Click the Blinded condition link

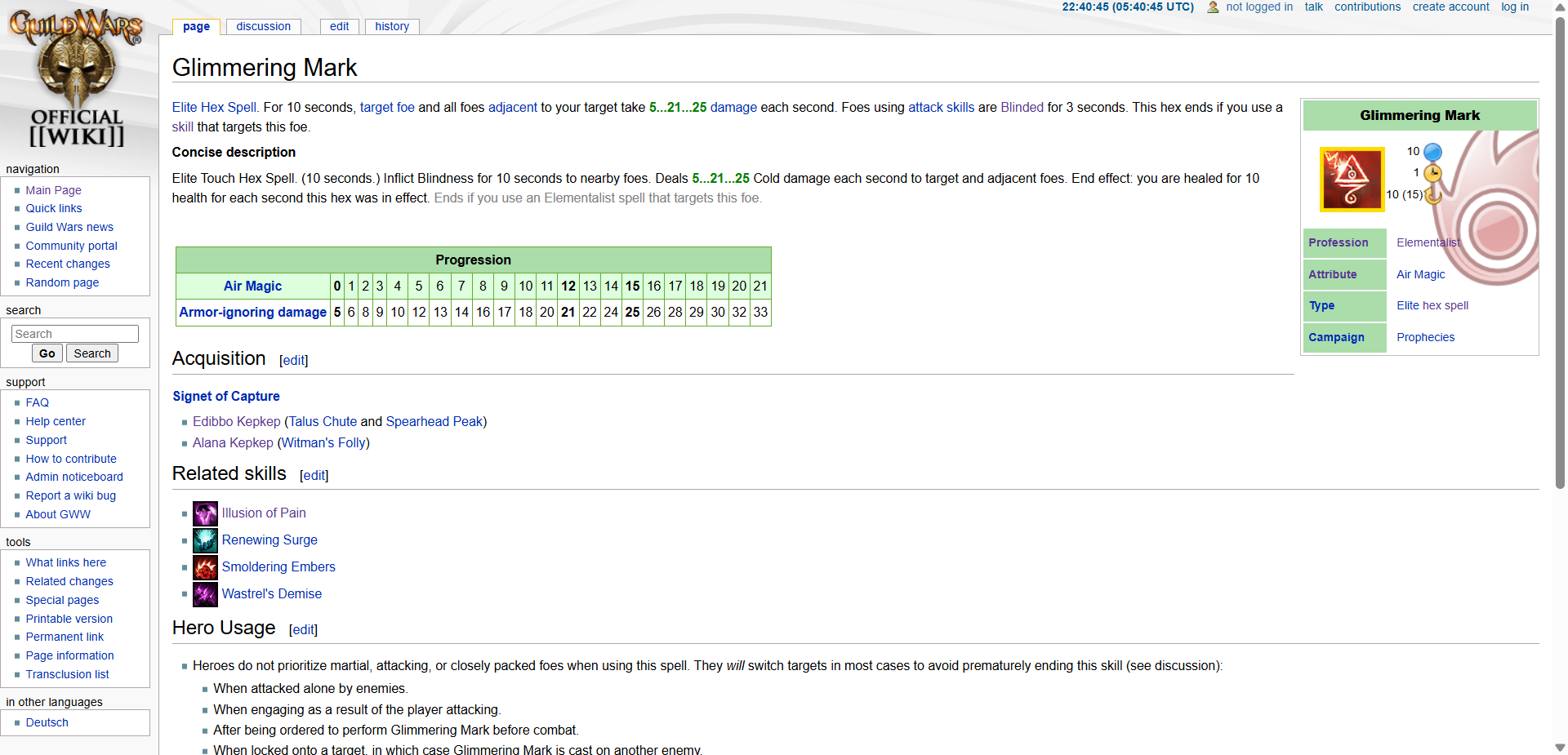(x=1022, y=107)
